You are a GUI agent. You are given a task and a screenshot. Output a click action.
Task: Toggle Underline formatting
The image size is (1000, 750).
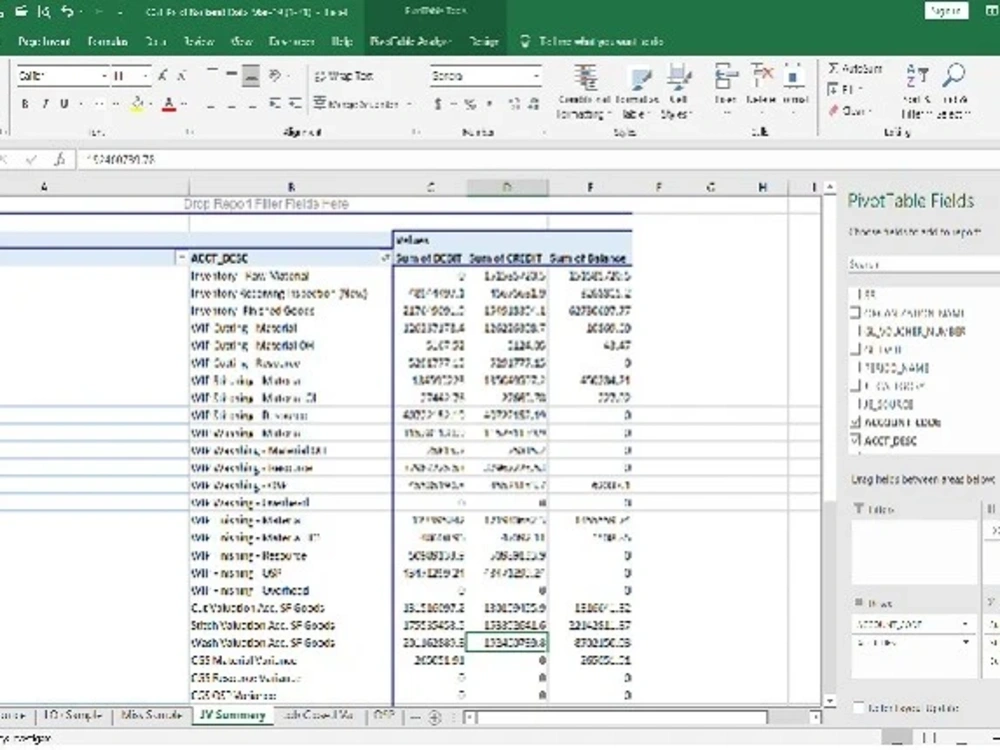[x=64, y=103]
